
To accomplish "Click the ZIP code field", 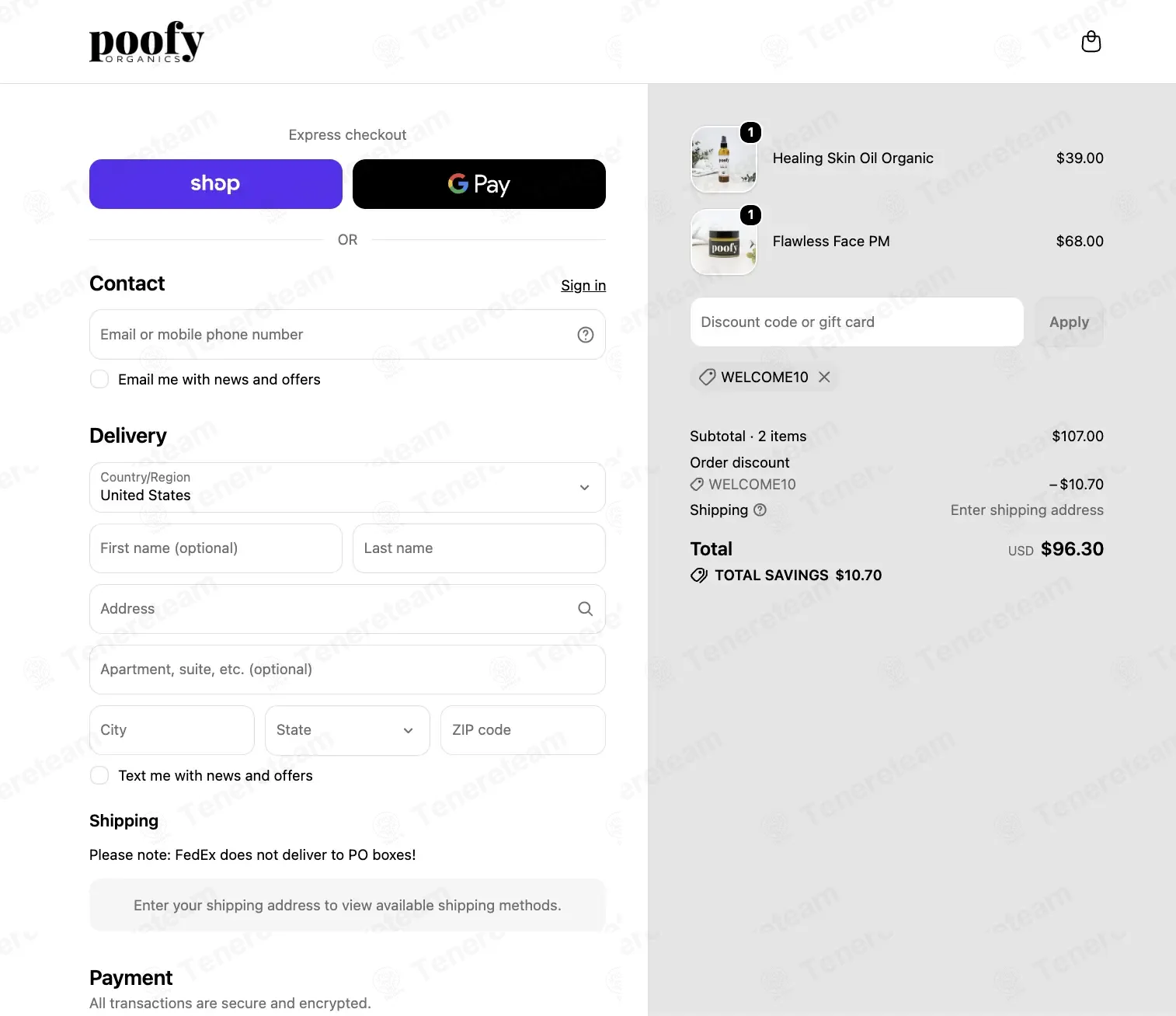I will coord(523,730).
